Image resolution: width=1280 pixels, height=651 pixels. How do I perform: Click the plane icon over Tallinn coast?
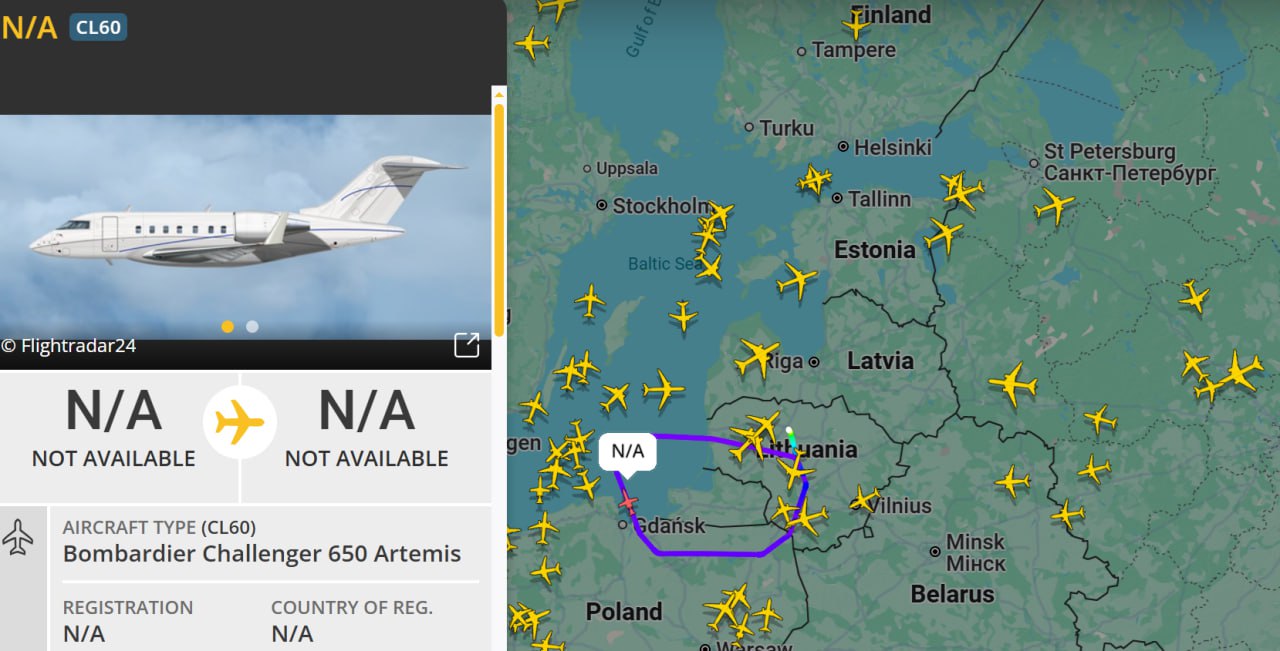(x=814, y=180)
